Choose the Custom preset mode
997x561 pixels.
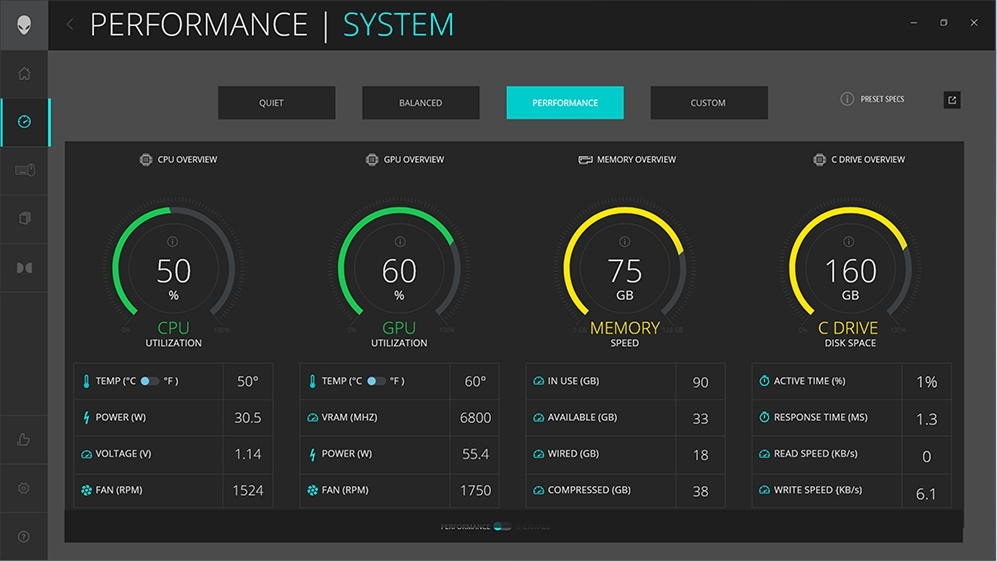[x=708, y=103]
